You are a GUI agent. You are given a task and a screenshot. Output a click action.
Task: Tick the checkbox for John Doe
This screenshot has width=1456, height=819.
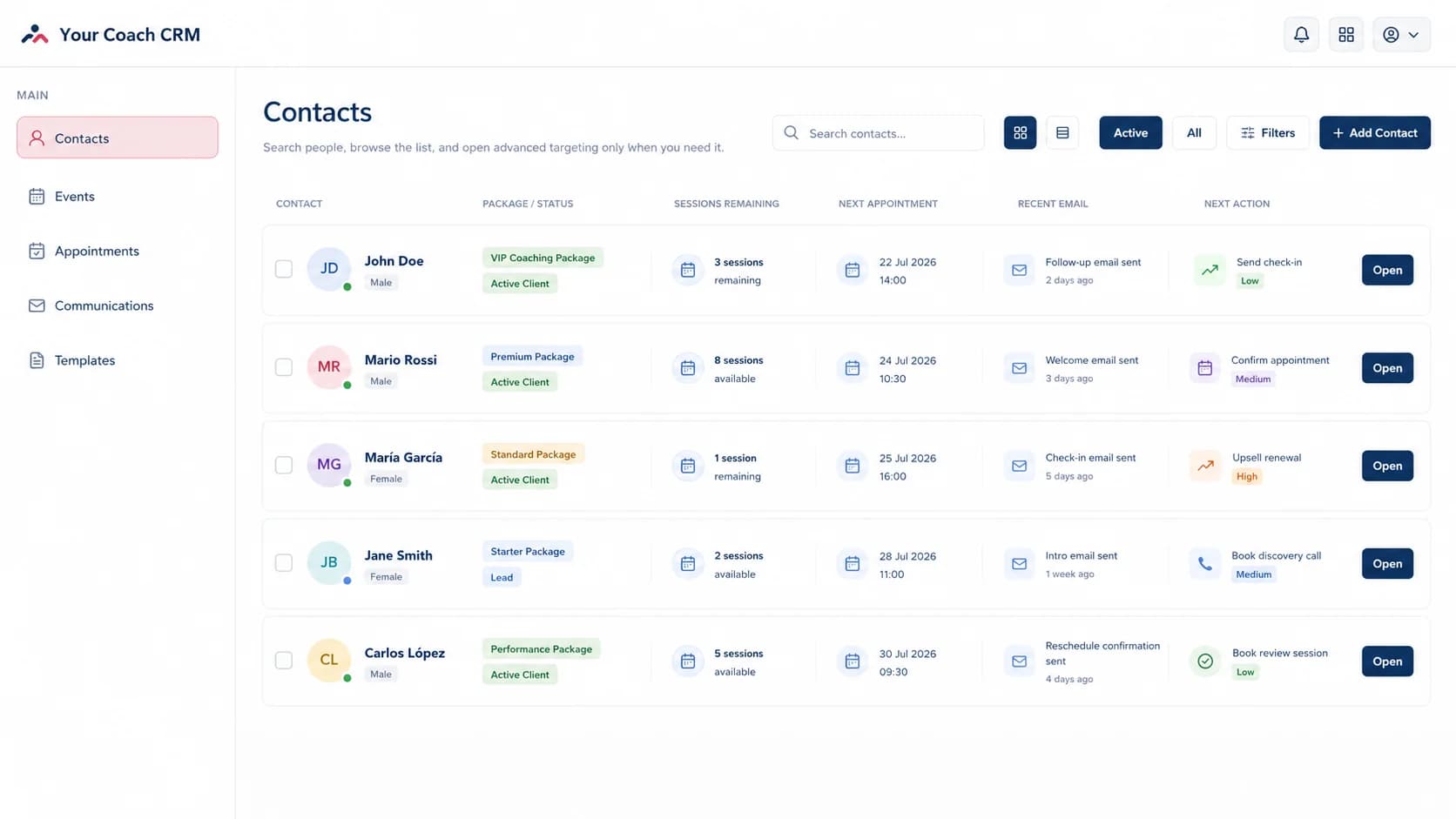[284, 269]
